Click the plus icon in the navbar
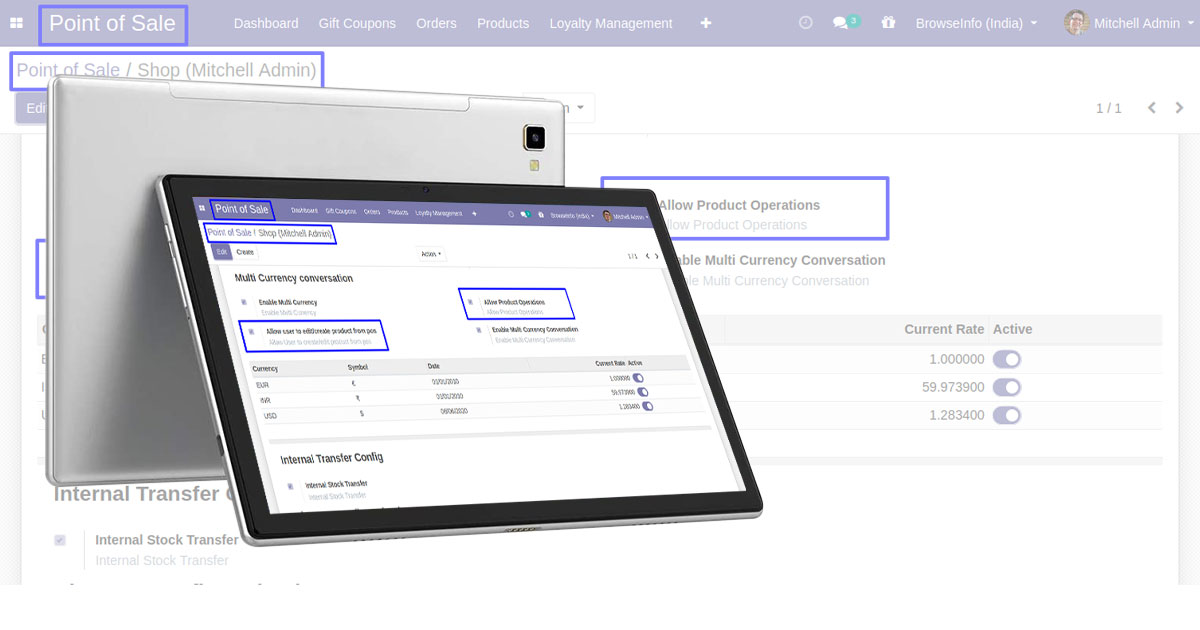Viewport: 1200px width, 630px height. coord(706,23)
